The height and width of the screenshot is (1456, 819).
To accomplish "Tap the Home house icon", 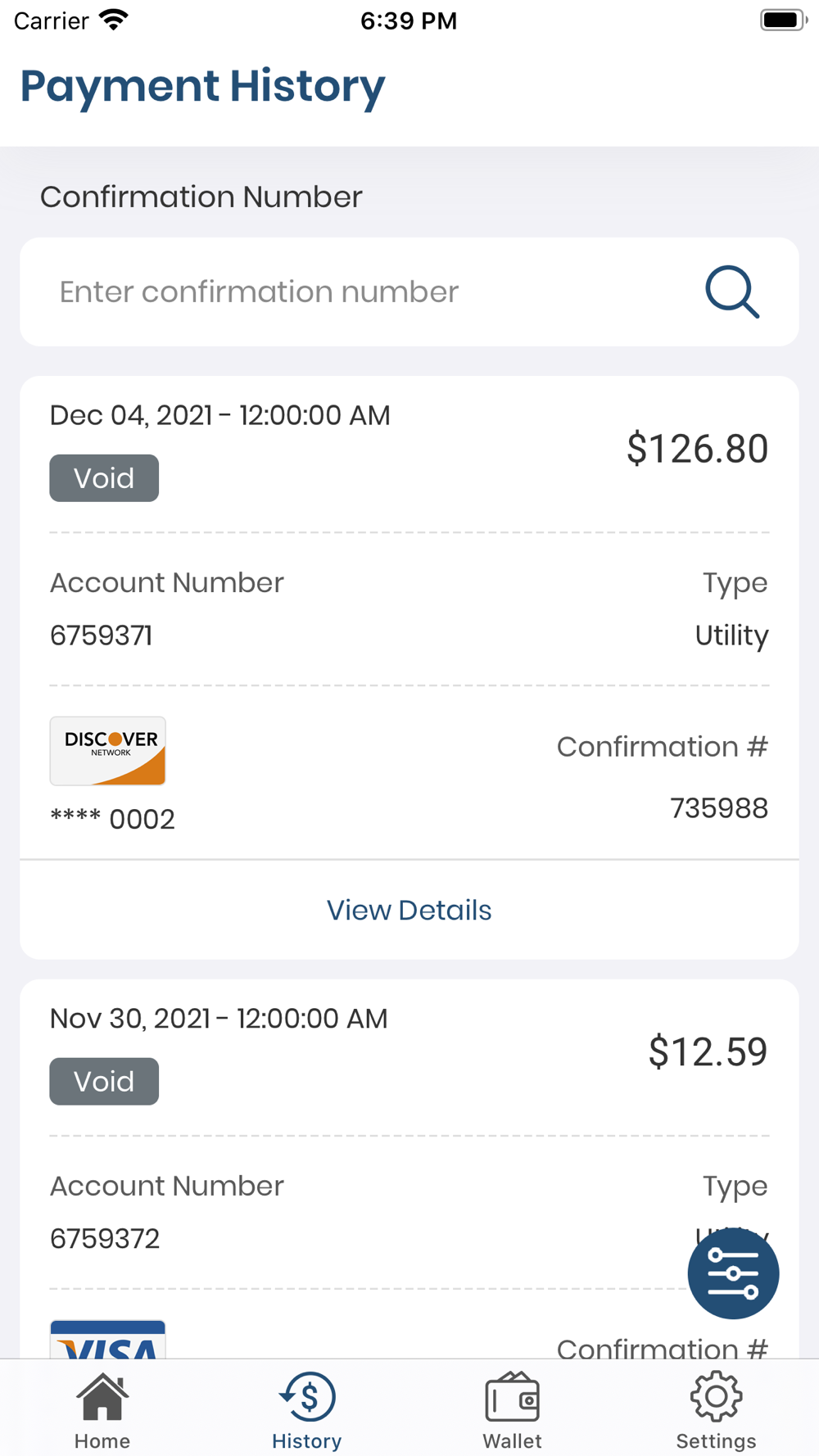I will point(102,1397).
